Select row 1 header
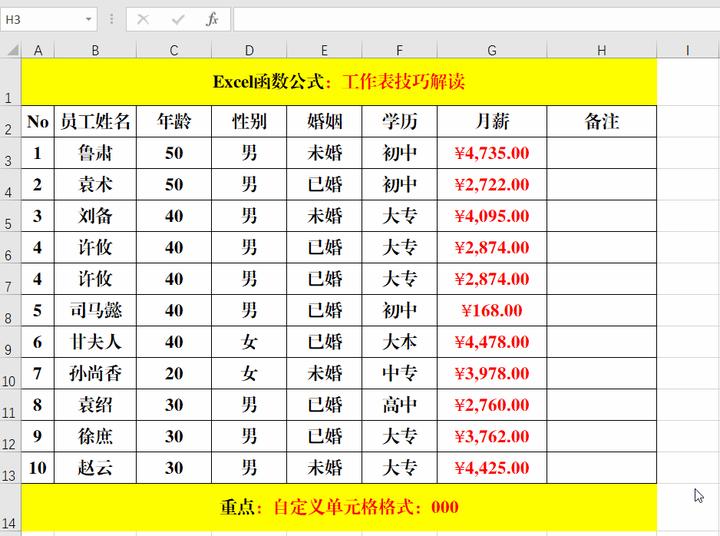The width and height of the screenshot is (720, 536). tap(10, 82)
